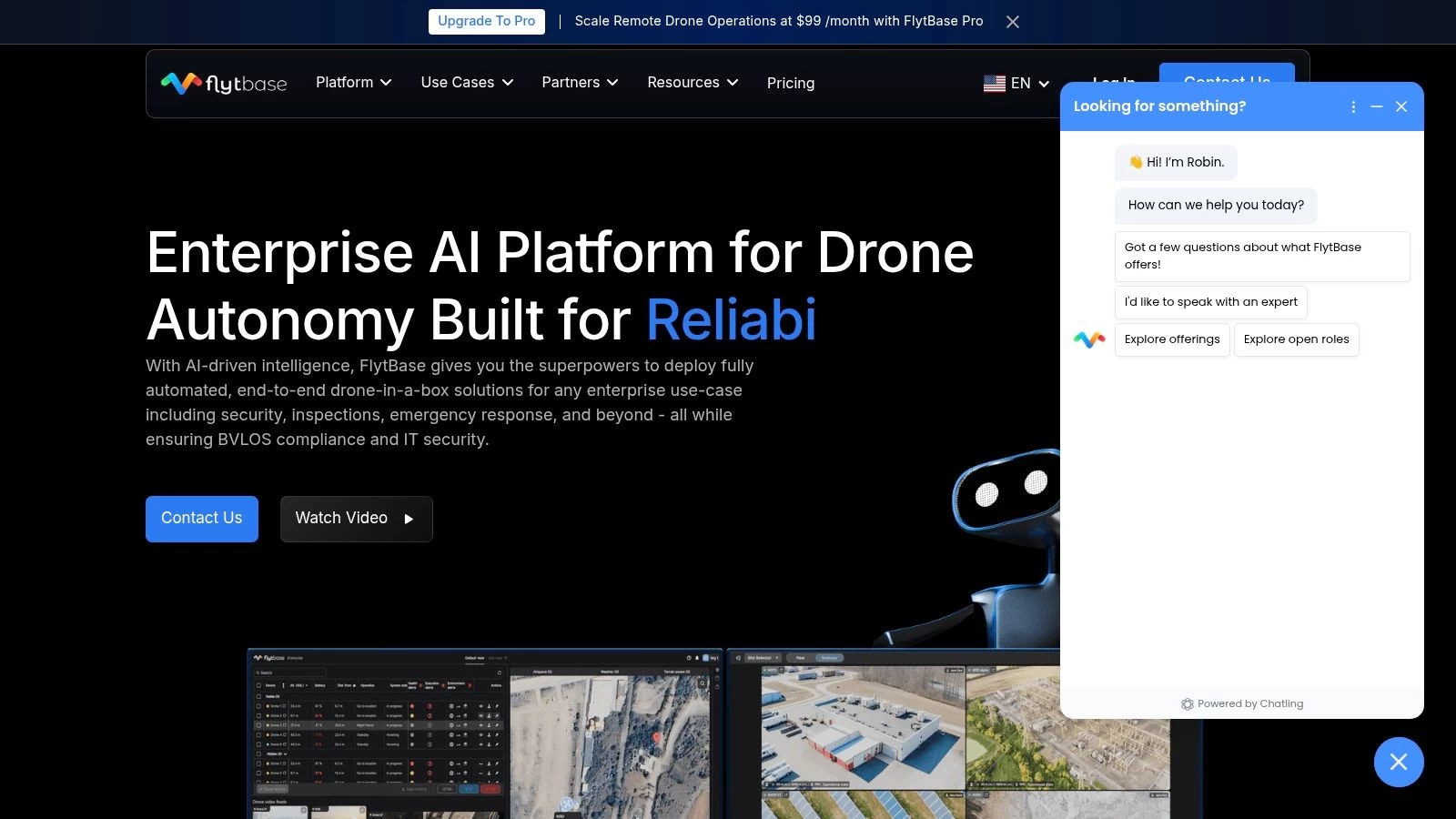The height and width of the screenshot is (819, 1456).
Task: Click the 'Looking for something?' chat title
Action: tap(1159, 106)
